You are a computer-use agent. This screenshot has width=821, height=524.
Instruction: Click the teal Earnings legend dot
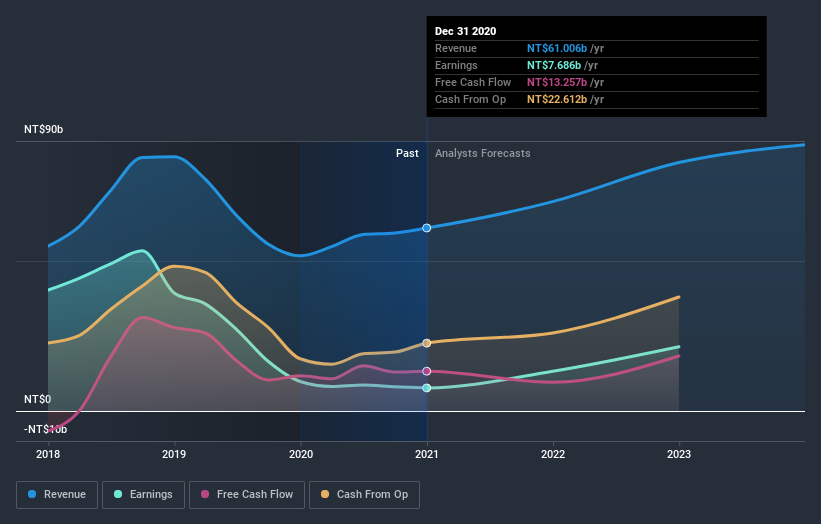click(118, 494)
